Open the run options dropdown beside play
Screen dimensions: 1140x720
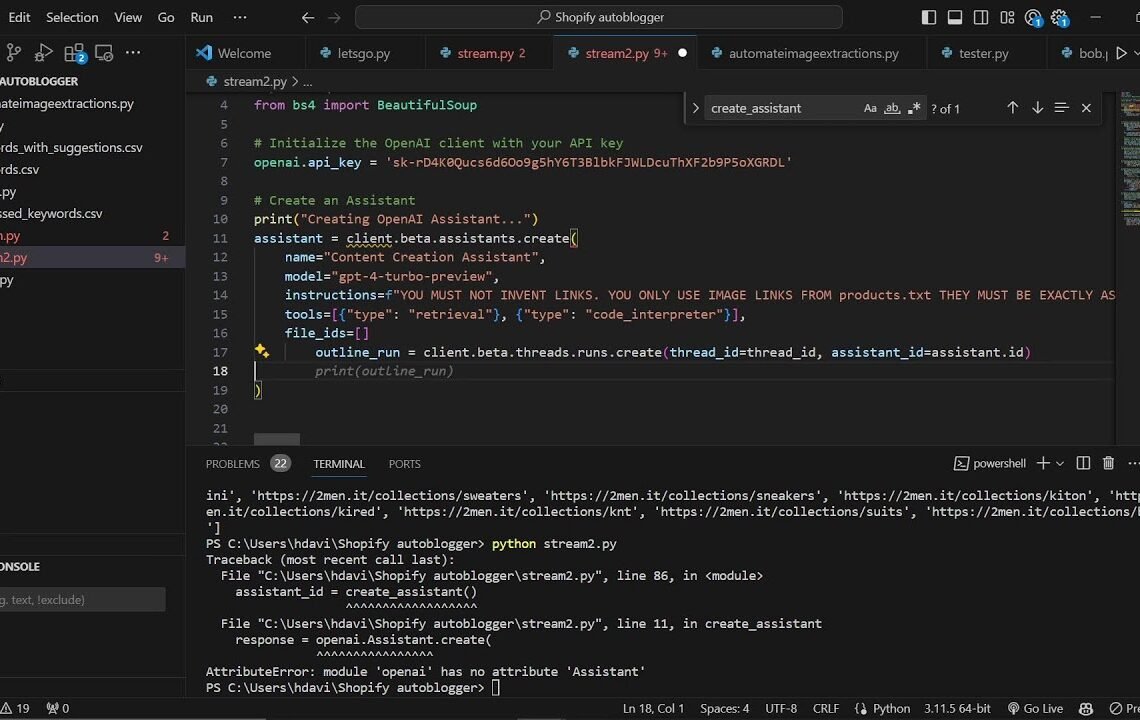point(1136,53)
